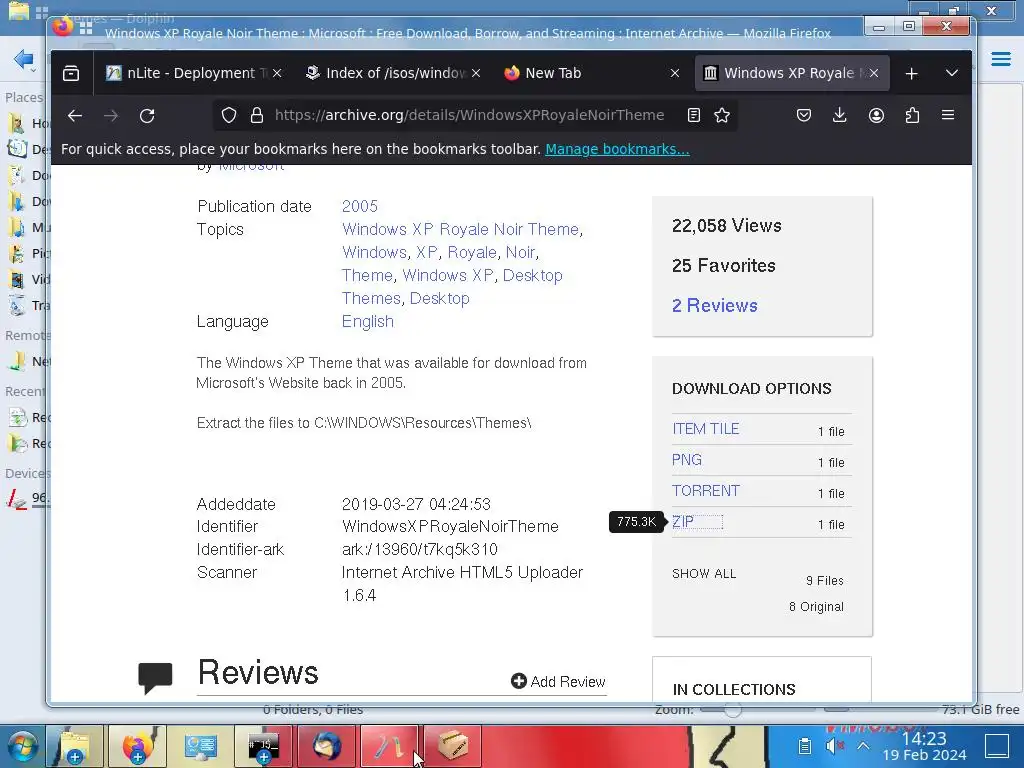Open the Dolphin file manager taskbar icon
The height and width of the screenshot is (768, 1024).
click(74, 746)
